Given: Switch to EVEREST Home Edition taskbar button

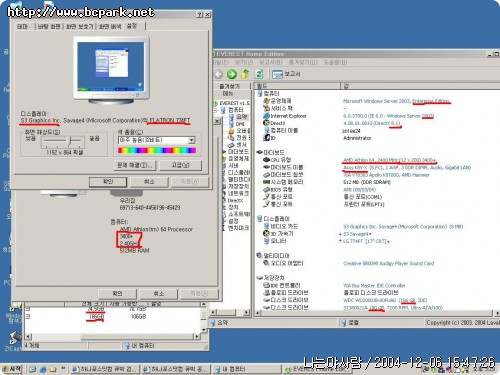Looking at the screenshot, I should (x=316, y=369).
